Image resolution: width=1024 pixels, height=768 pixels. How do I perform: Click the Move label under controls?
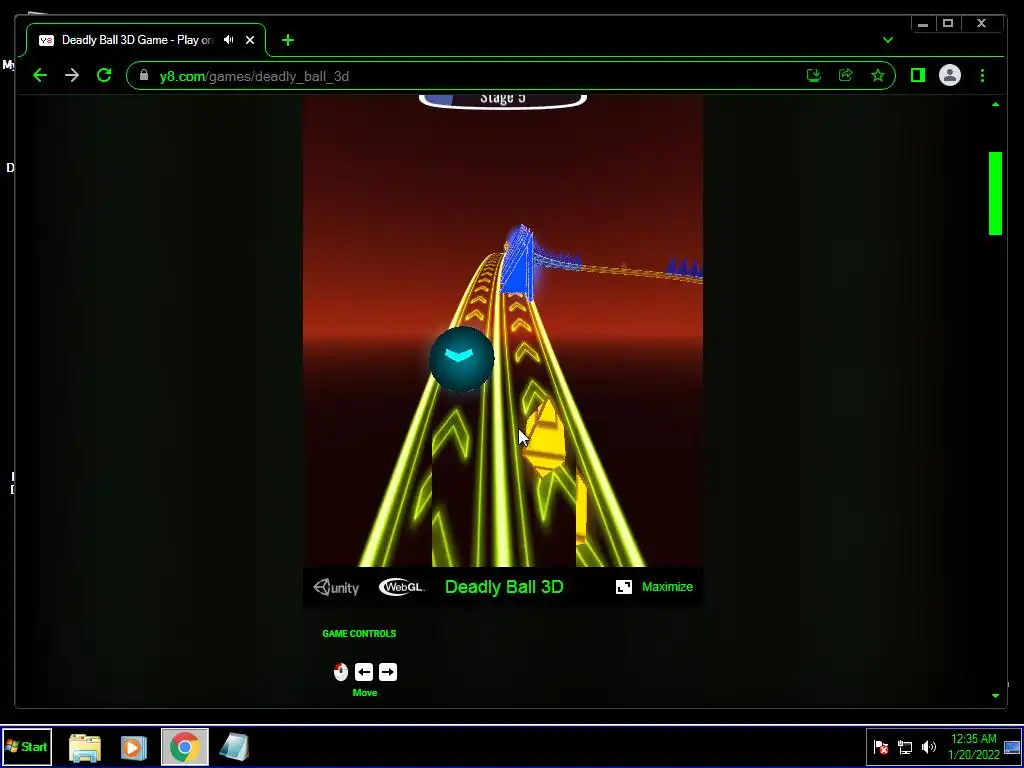(x=364, y=693)
